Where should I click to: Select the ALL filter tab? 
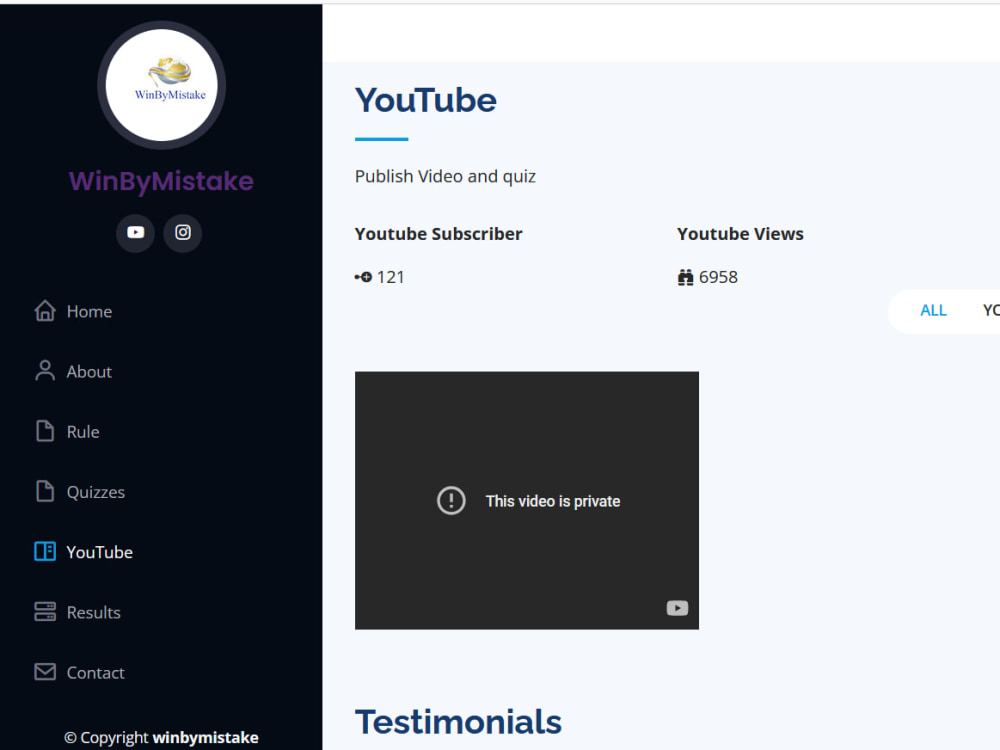coord(933,311)
